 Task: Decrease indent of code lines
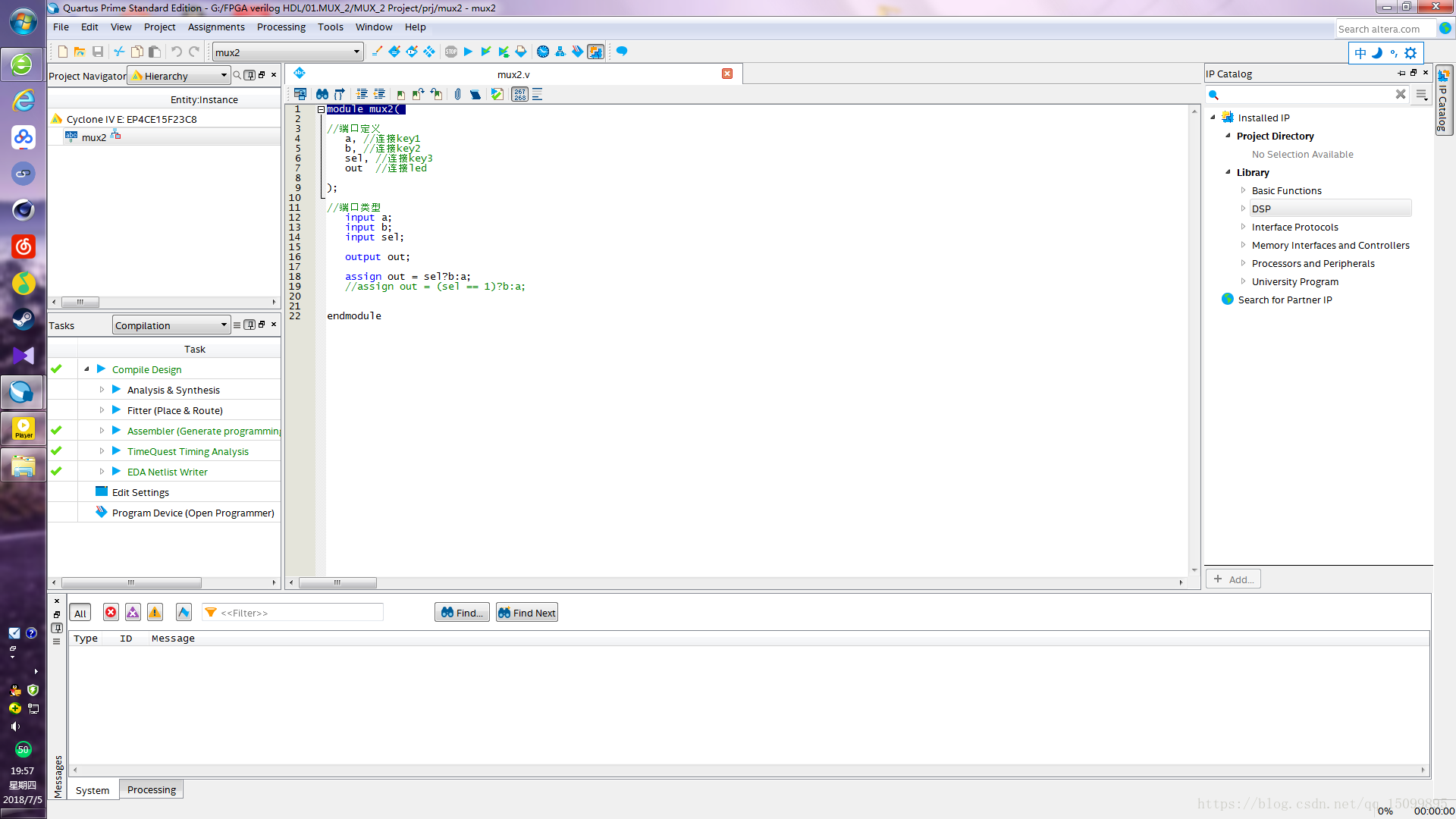coord(380,94)
